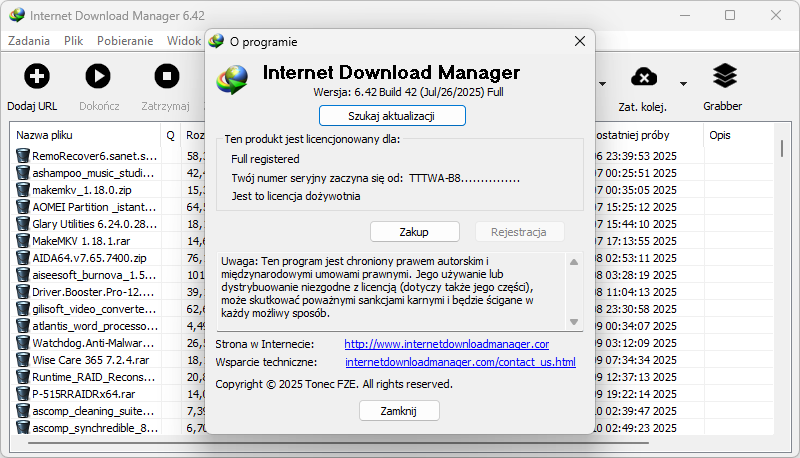Click file icon of Driver.Booster.Pro row
The width and height of the screenshot is (800, 458).
pyautogui.click(x=22, y=292)
